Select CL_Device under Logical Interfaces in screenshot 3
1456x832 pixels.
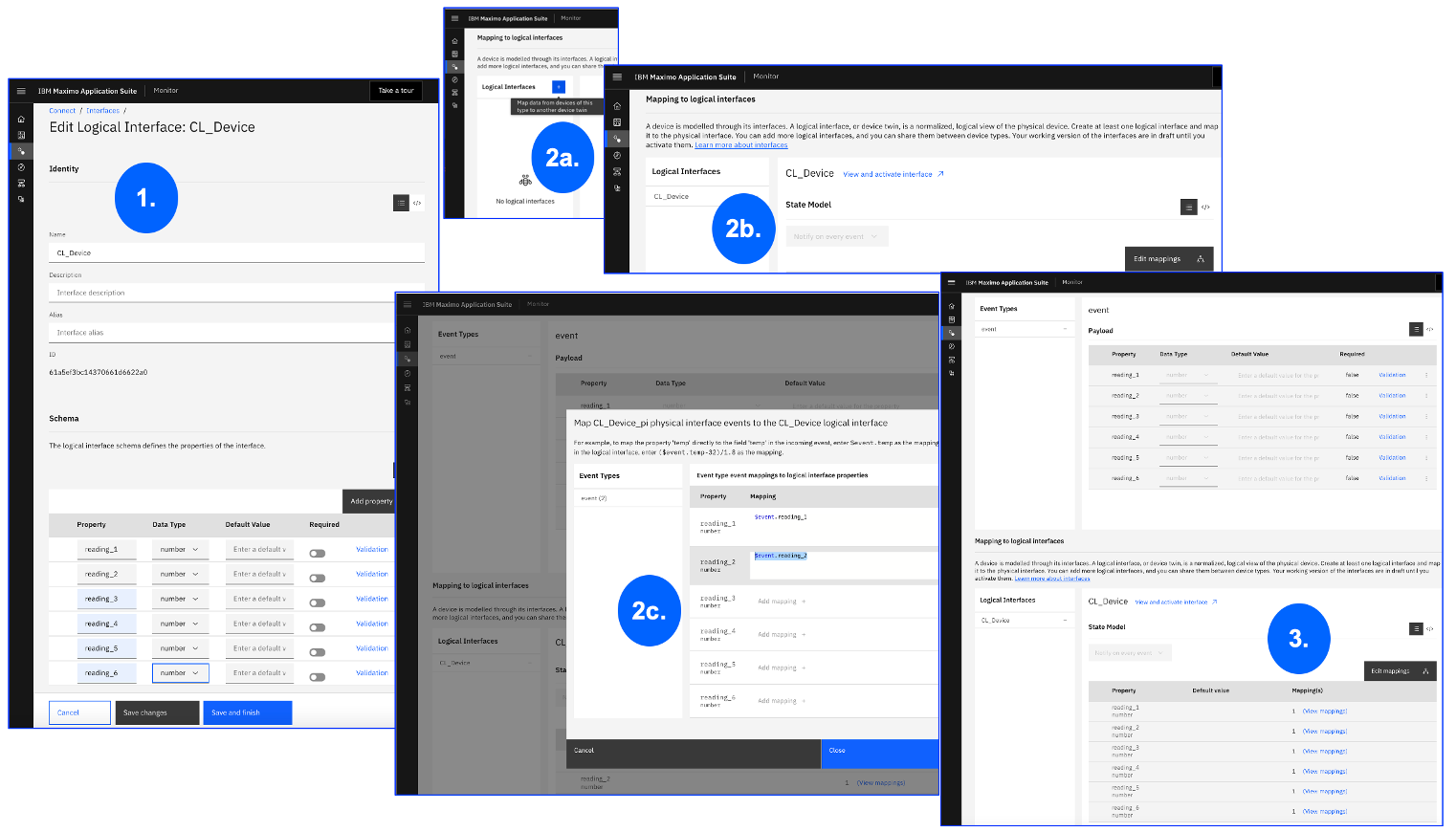[x=1024, y=621]
